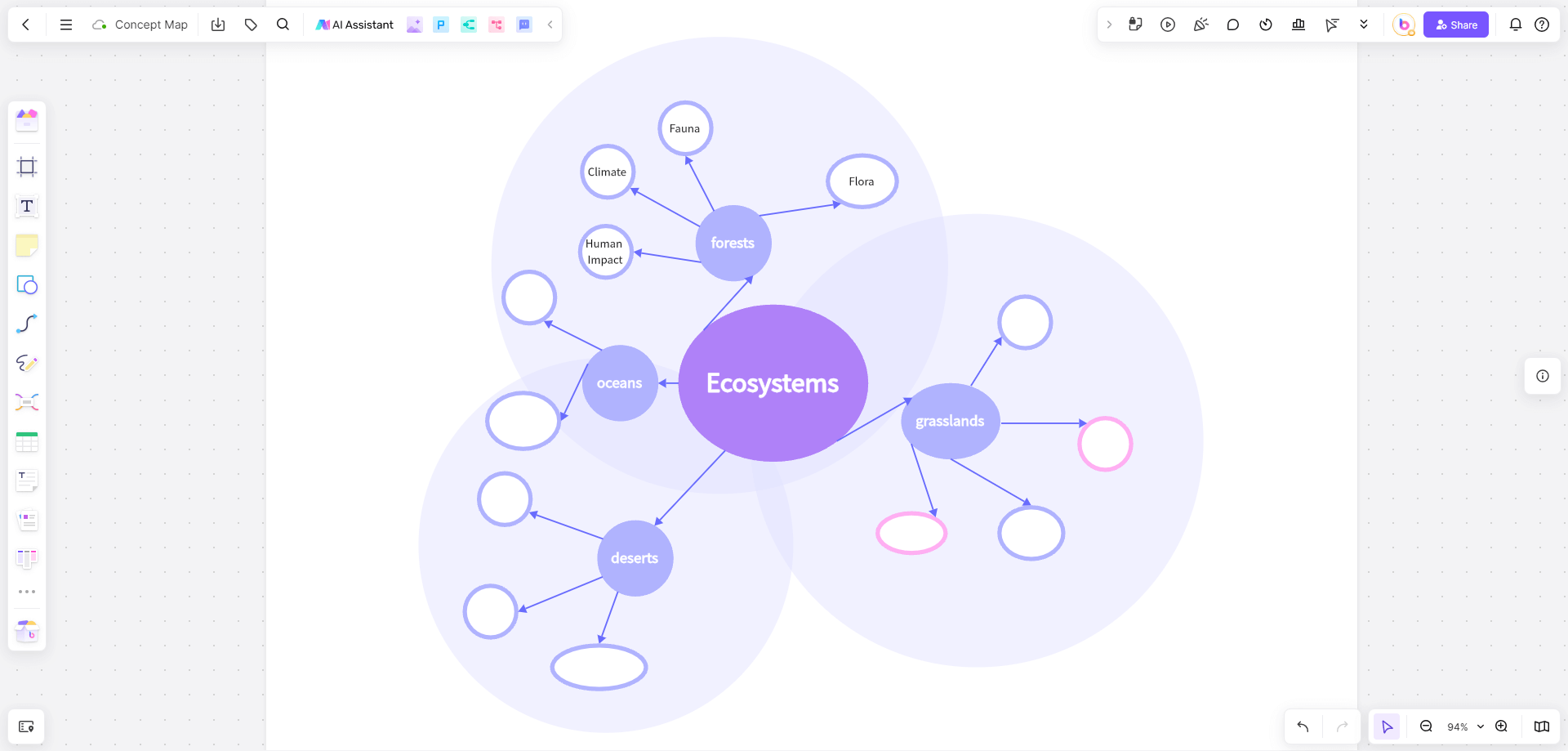Image resolution: width=1568 pixels, height=751 pixels.
Task: Select the forests node
Action: pos(733,243)
